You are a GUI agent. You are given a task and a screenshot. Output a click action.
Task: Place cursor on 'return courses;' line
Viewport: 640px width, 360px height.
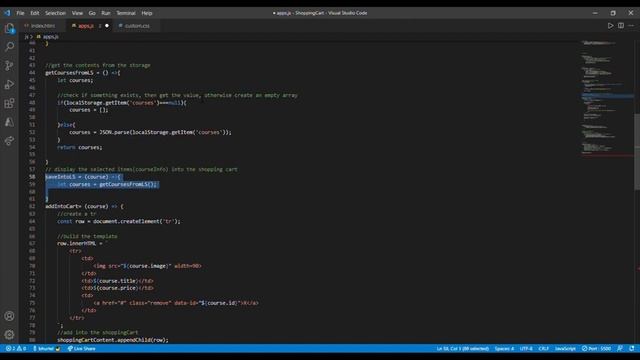click(x=80, y=147)
